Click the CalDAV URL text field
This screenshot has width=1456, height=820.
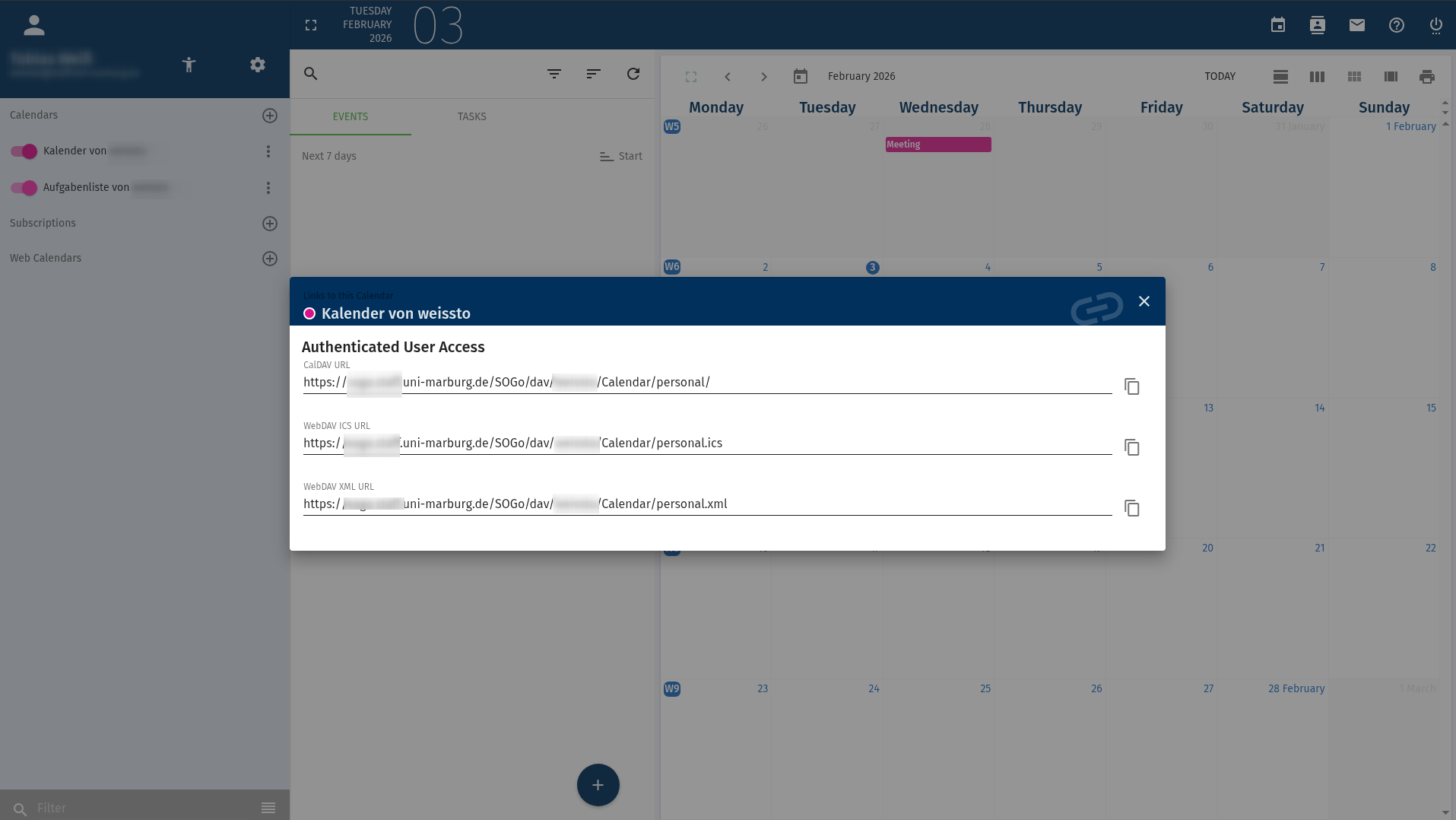pos(707,383)
